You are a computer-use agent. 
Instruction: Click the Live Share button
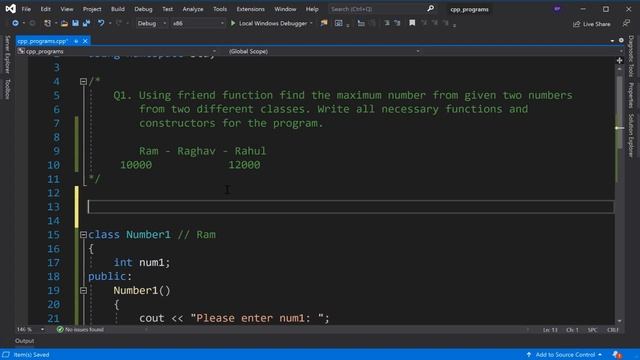pos(592,24)
